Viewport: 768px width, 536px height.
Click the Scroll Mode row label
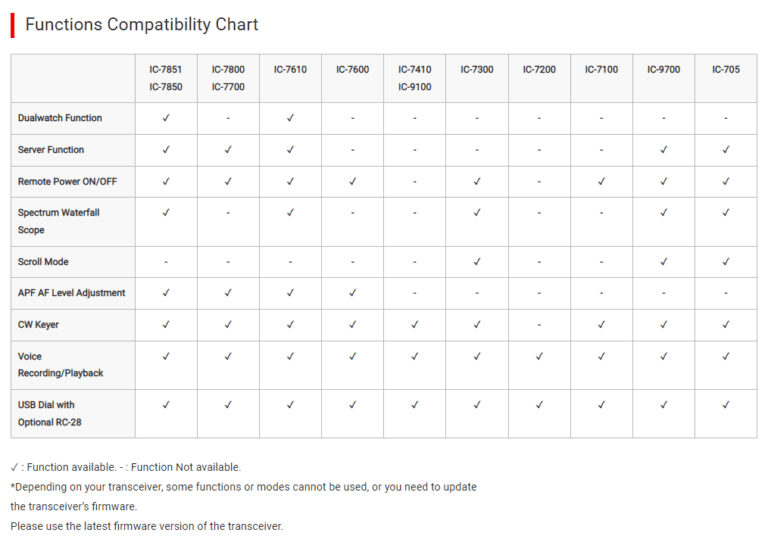pos(44,262)
